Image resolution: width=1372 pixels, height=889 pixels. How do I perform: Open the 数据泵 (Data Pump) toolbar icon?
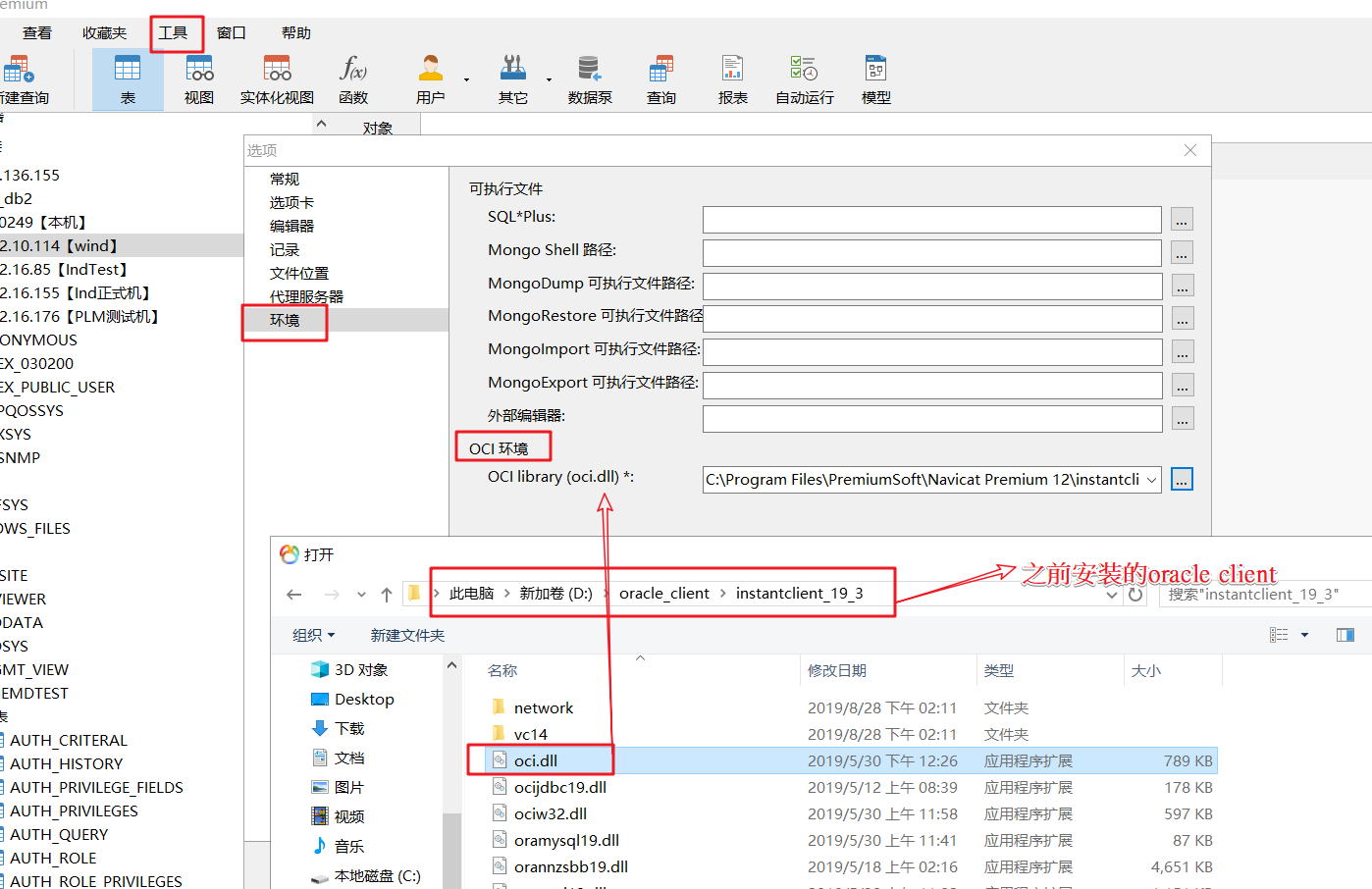590,79
